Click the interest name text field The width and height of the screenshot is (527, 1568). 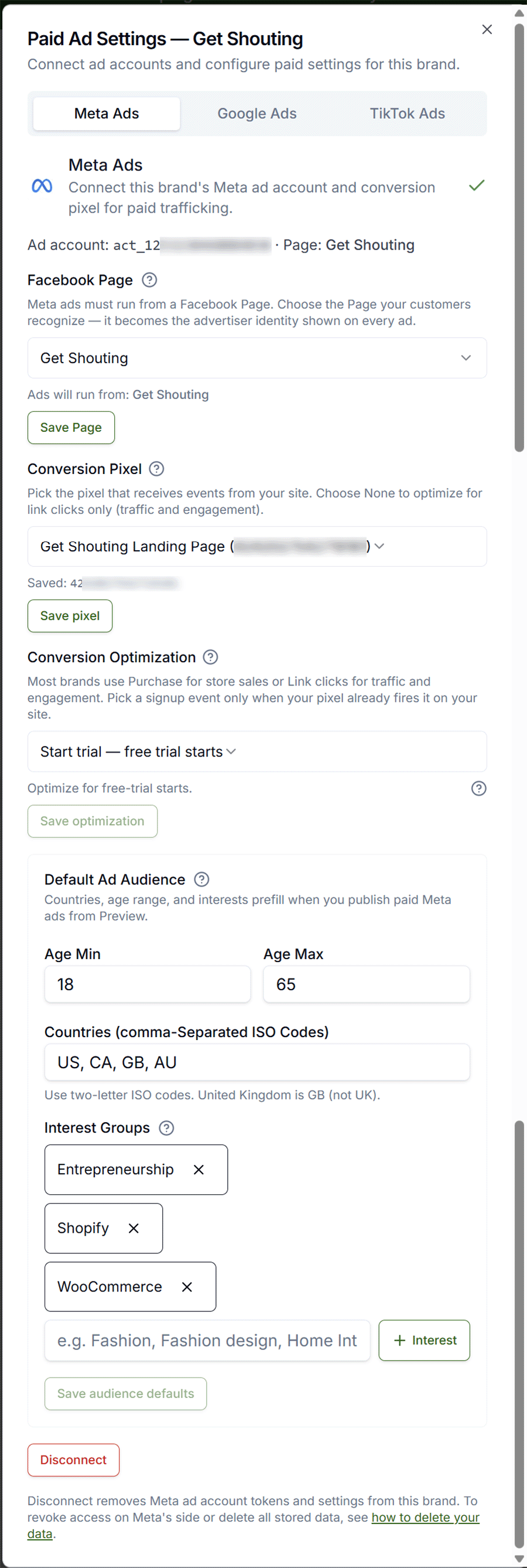click(207, 1339)
